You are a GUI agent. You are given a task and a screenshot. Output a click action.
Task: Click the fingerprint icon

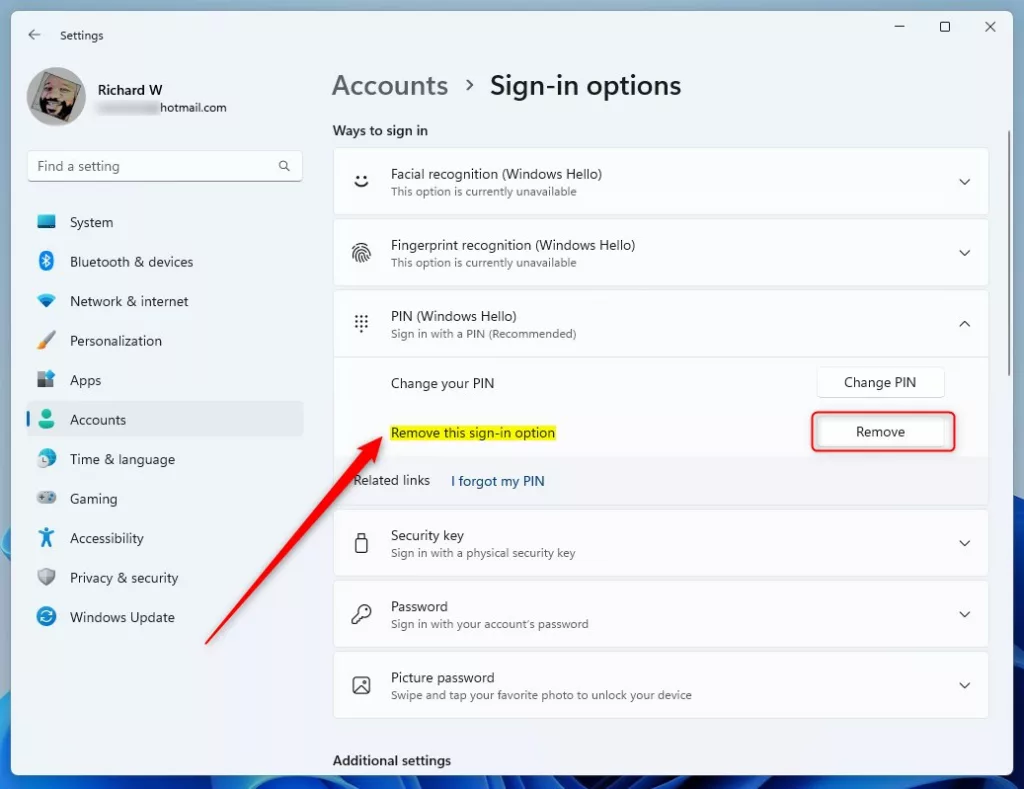pyautogui.click(x=361, y=253)
